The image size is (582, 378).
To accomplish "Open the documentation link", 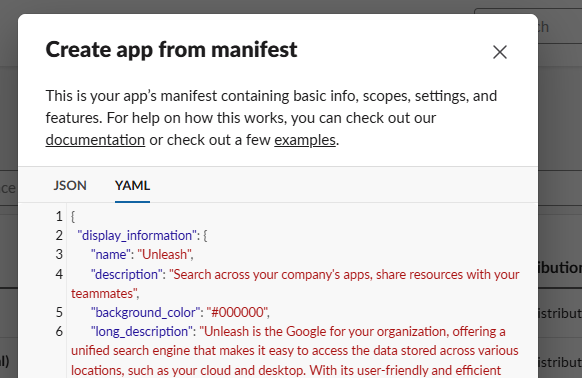I will (95, 140).
